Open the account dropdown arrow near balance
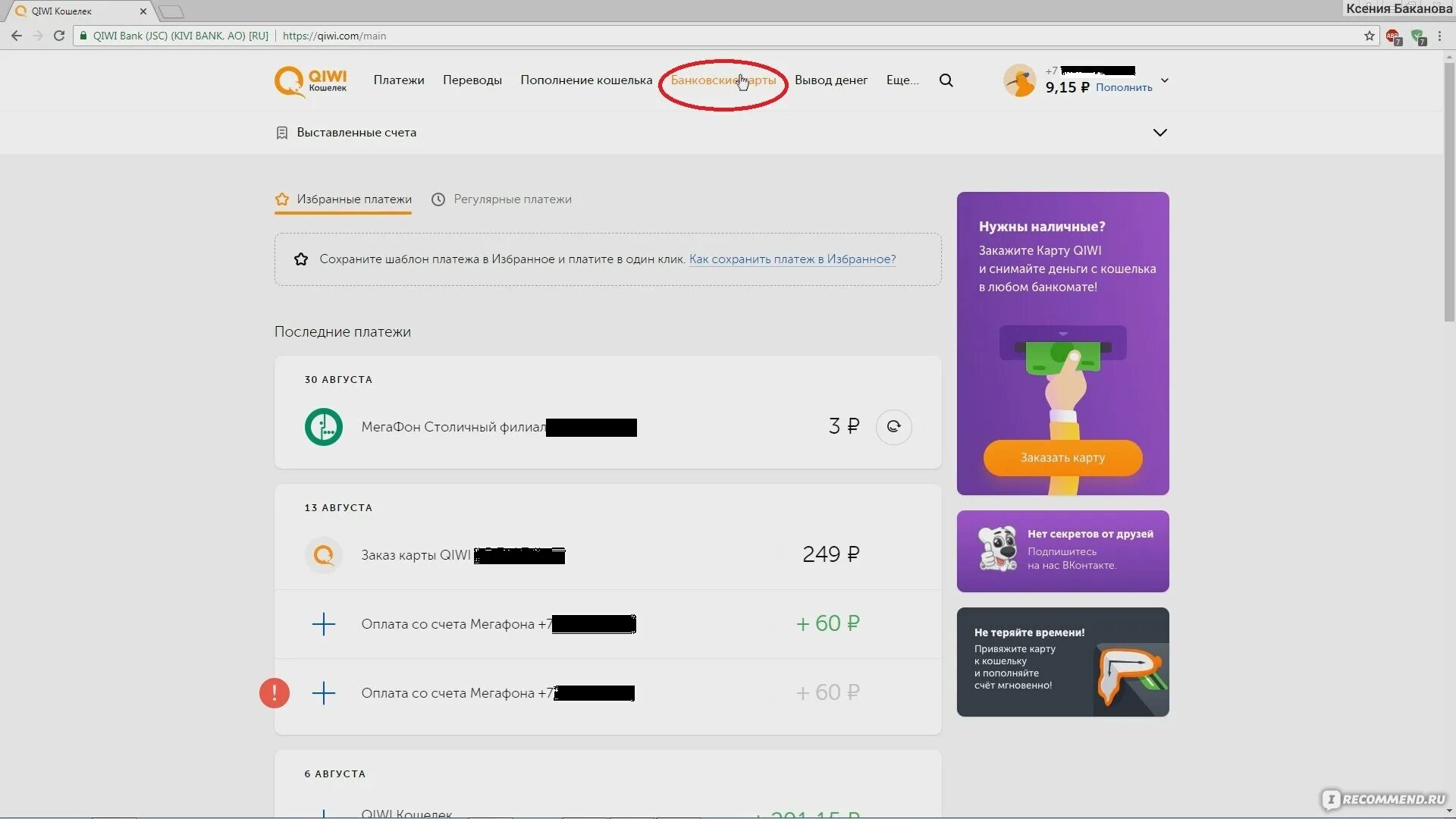 [x=1165, y=80]
